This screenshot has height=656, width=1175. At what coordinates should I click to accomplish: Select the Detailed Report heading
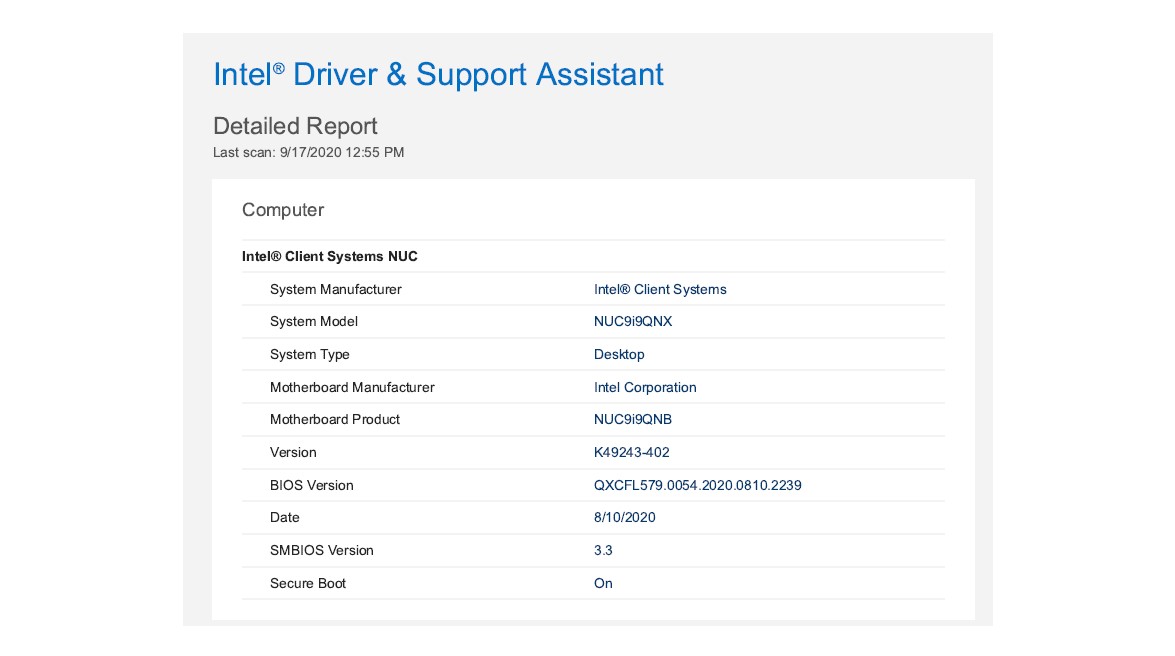coord(295,126)
